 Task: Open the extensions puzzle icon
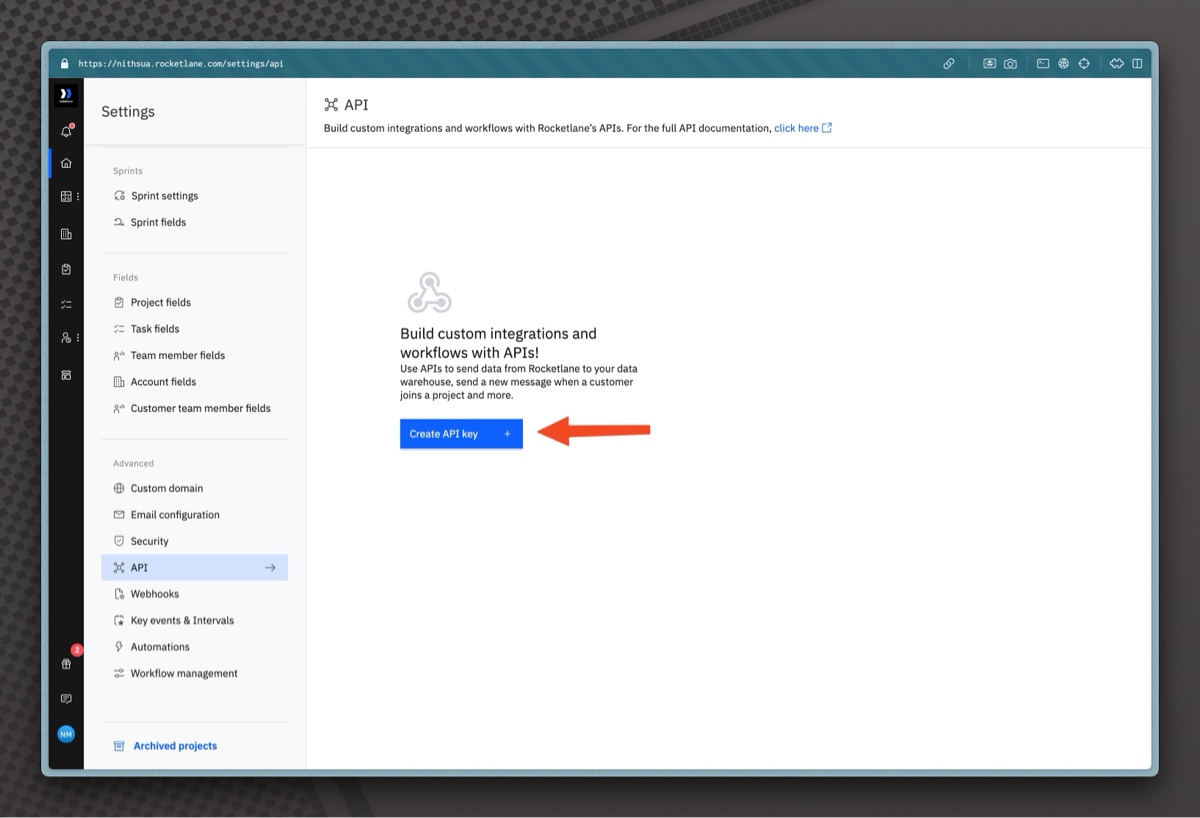[1116, 63]
